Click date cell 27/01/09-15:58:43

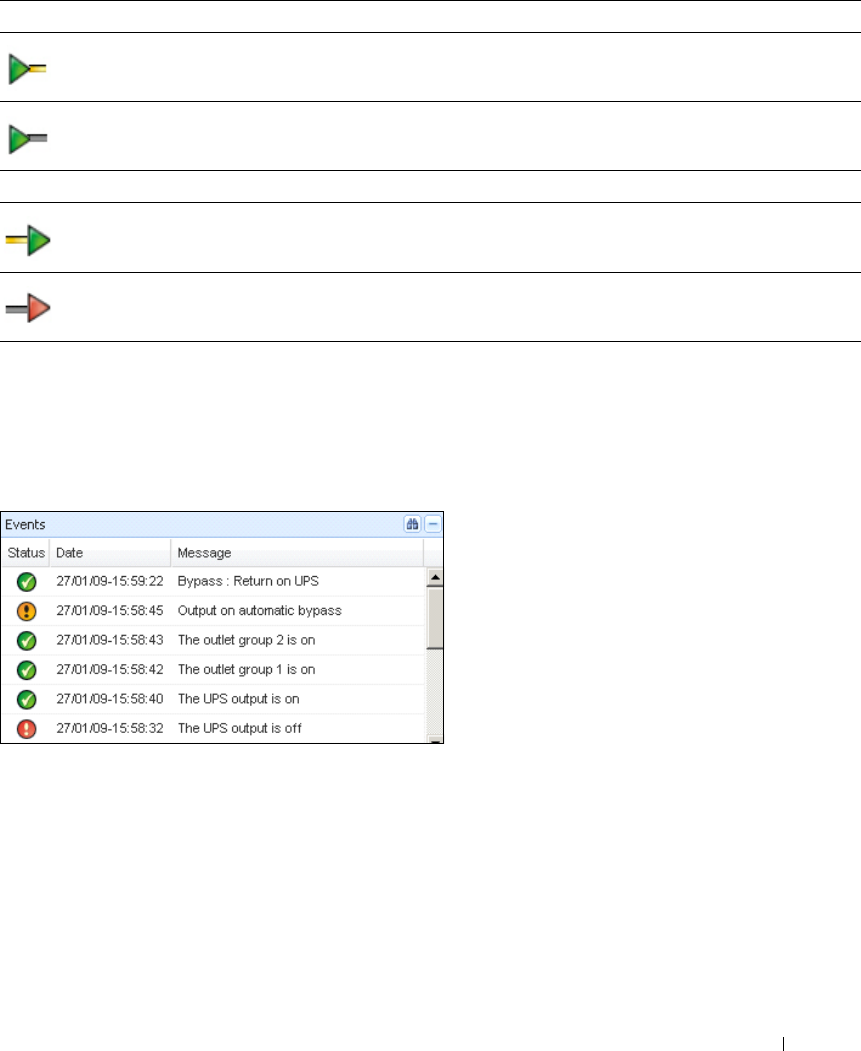(x=110, y=640)
